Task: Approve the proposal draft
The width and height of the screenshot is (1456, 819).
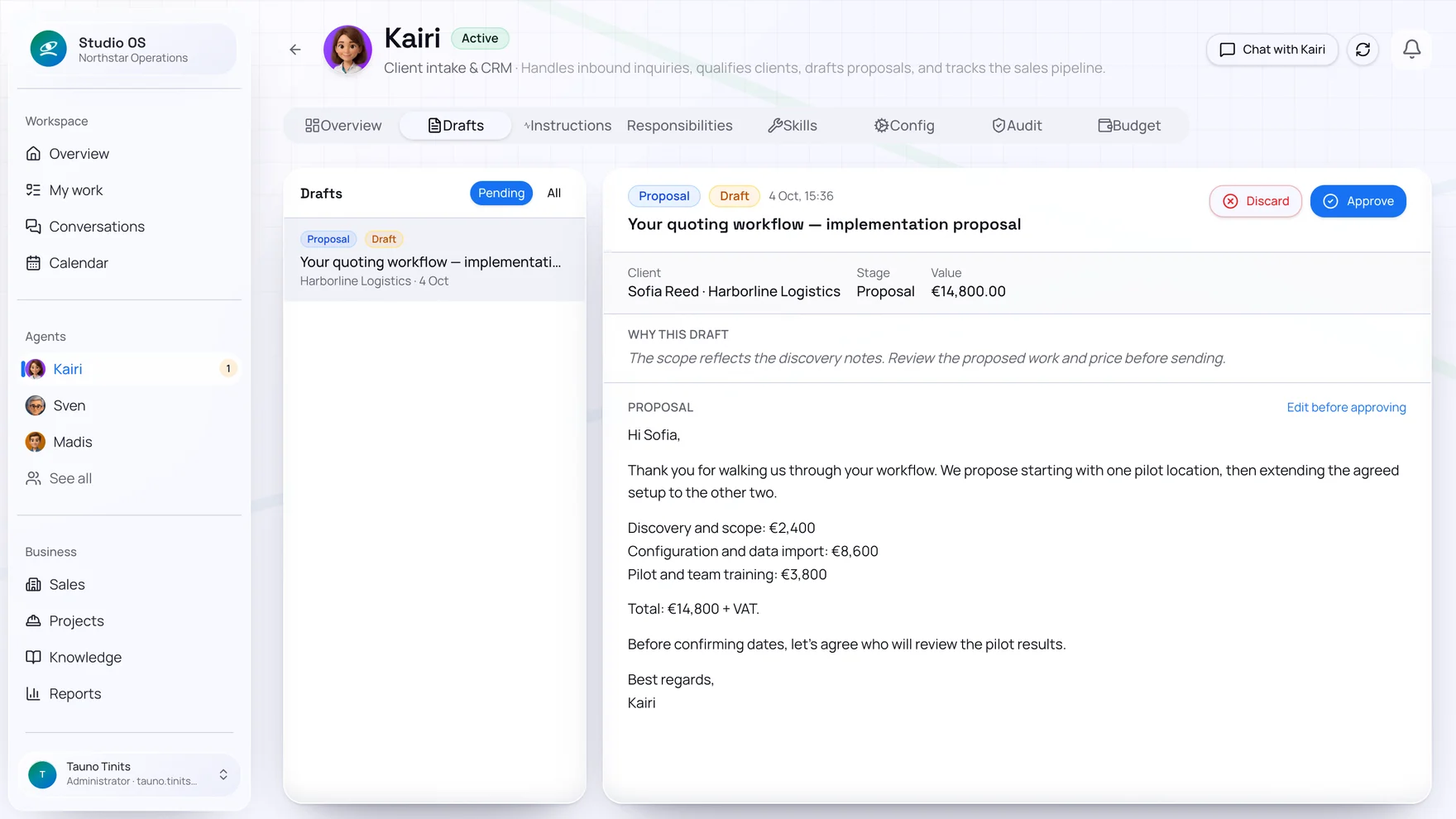Action: (x=1358, y=201)
